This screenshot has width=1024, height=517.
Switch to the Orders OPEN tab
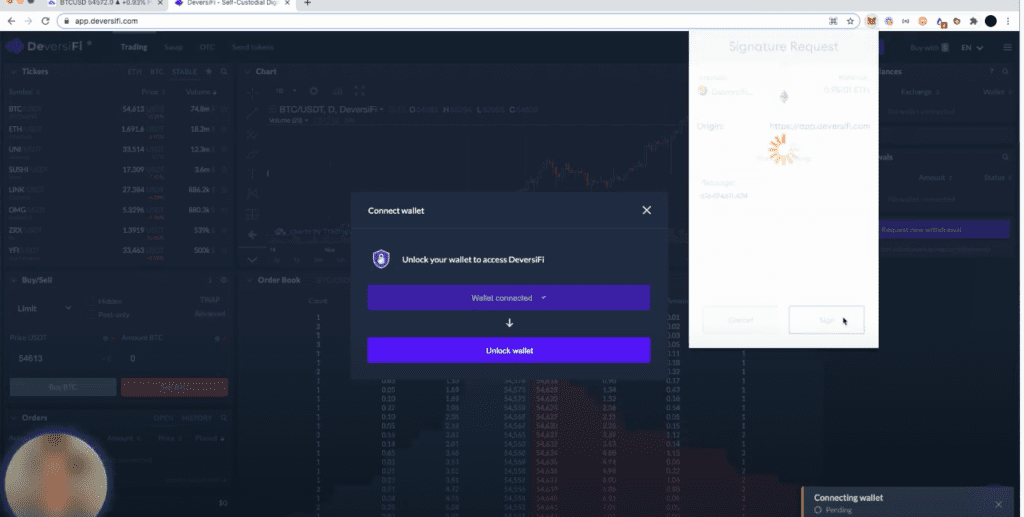point(163,418)
